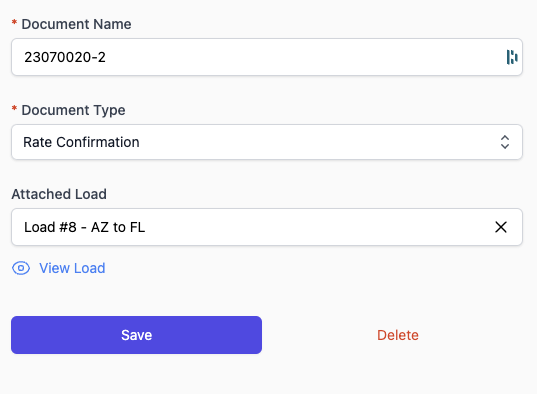Click the Document Name label
Viewport: 537px width, 394px height.
pos(76,24)
